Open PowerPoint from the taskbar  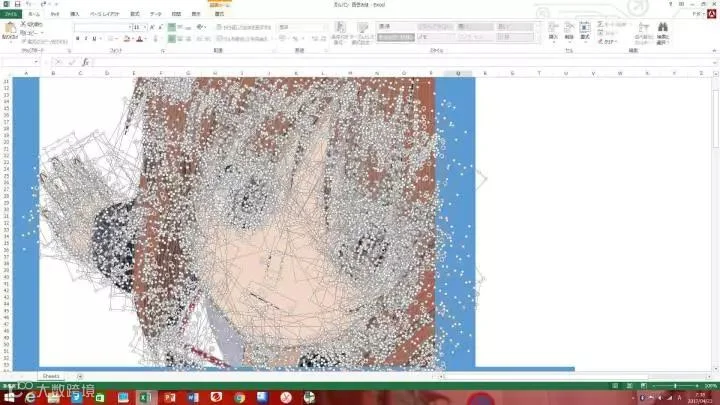(169, 398)
